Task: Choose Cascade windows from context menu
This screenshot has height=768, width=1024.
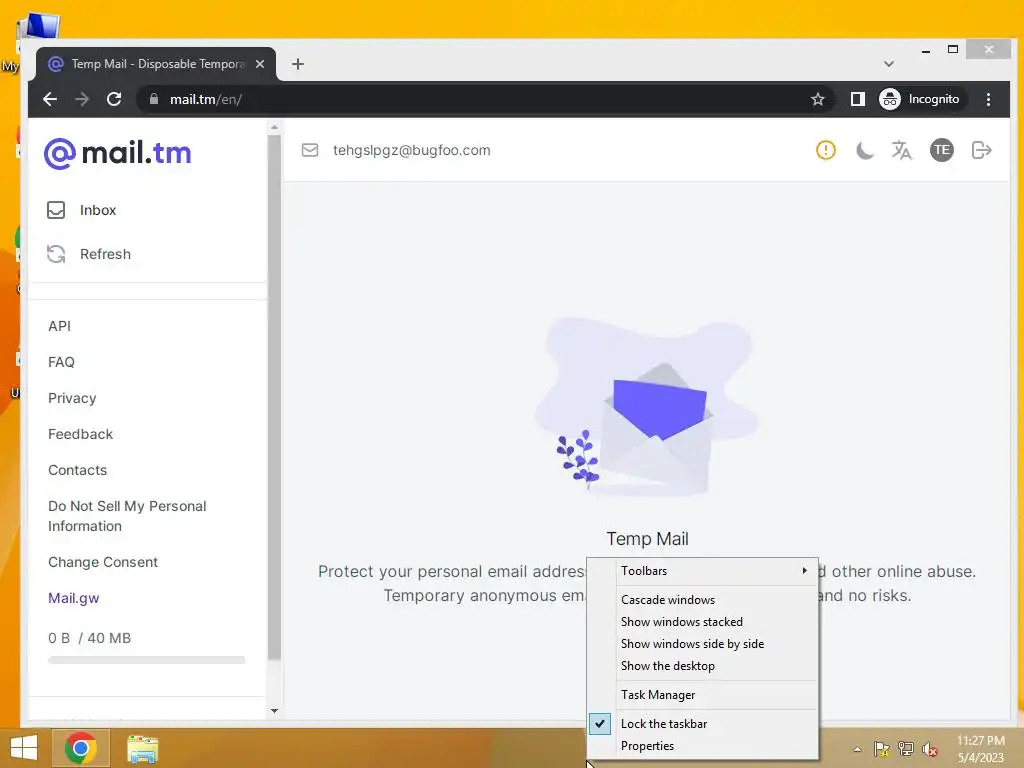Action: [703, 600]
